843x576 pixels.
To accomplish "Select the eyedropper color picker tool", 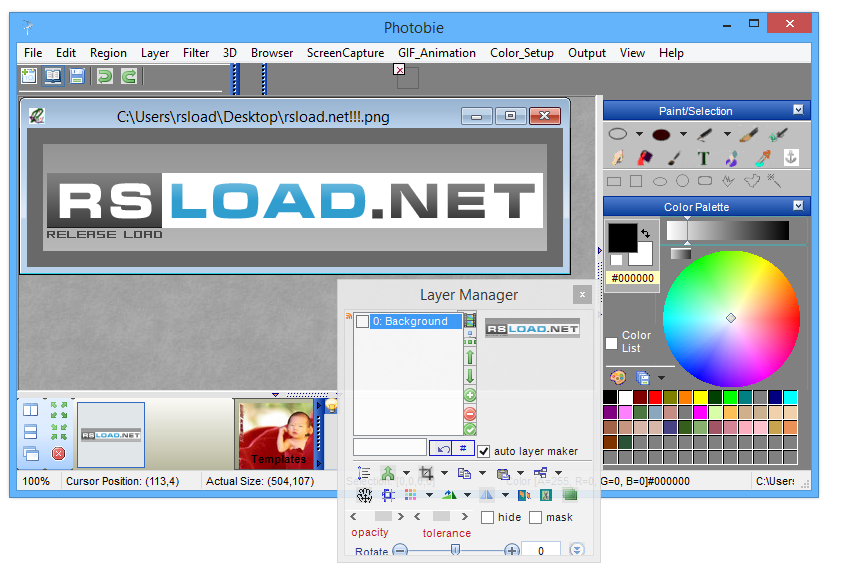I will [x=763, y=158].
